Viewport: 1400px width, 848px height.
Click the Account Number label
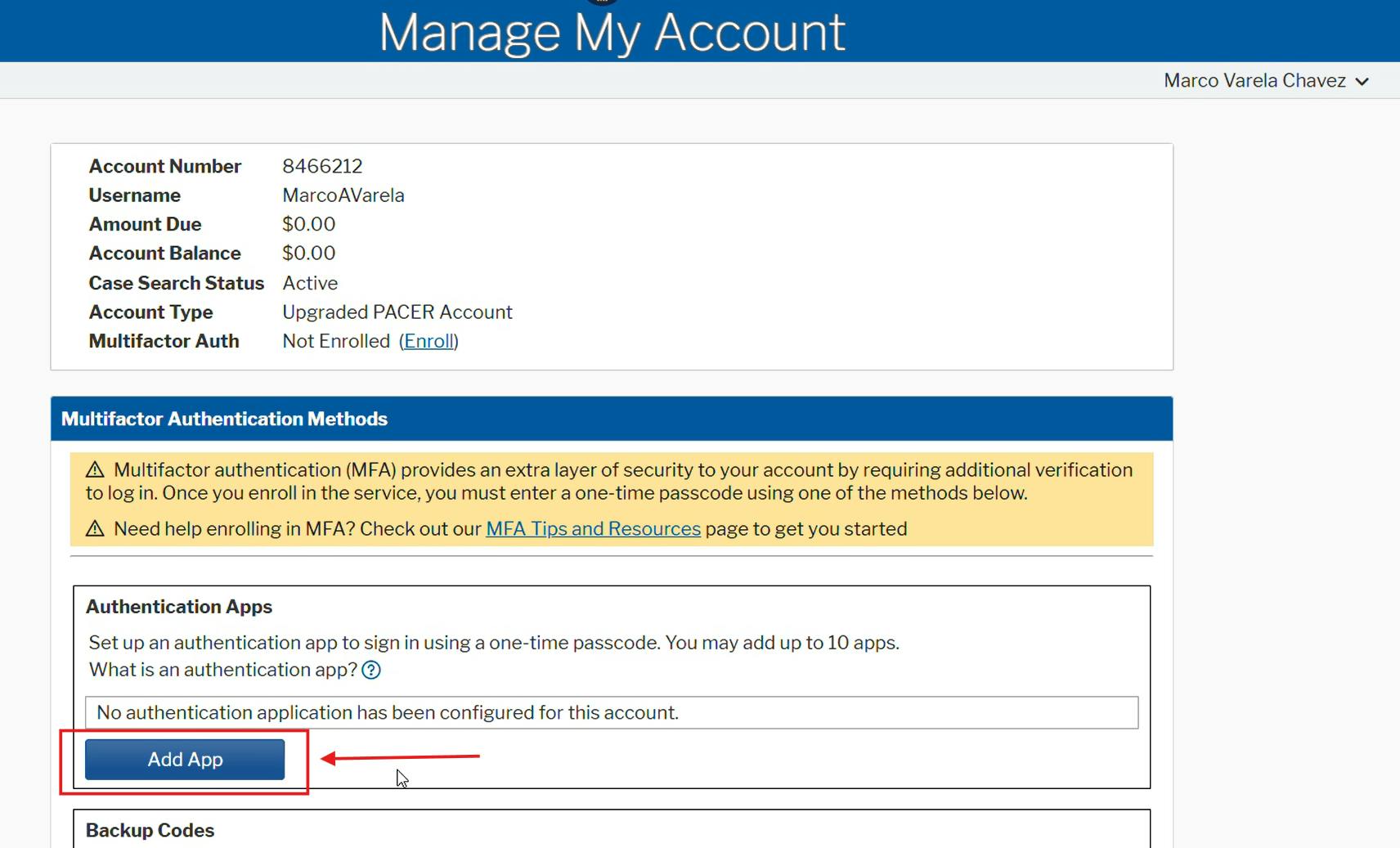pyautogui.click(x=164, y=166)
